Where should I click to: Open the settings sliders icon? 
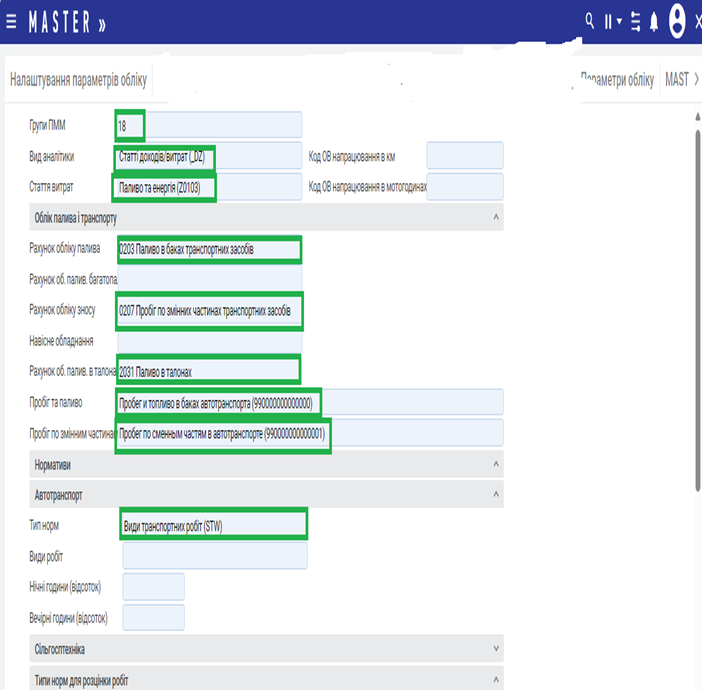click(x=635, y=21)
